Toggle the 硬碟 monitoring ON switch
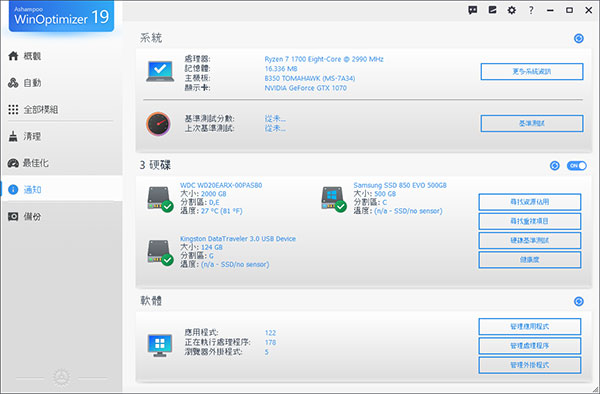 (576, 166)
